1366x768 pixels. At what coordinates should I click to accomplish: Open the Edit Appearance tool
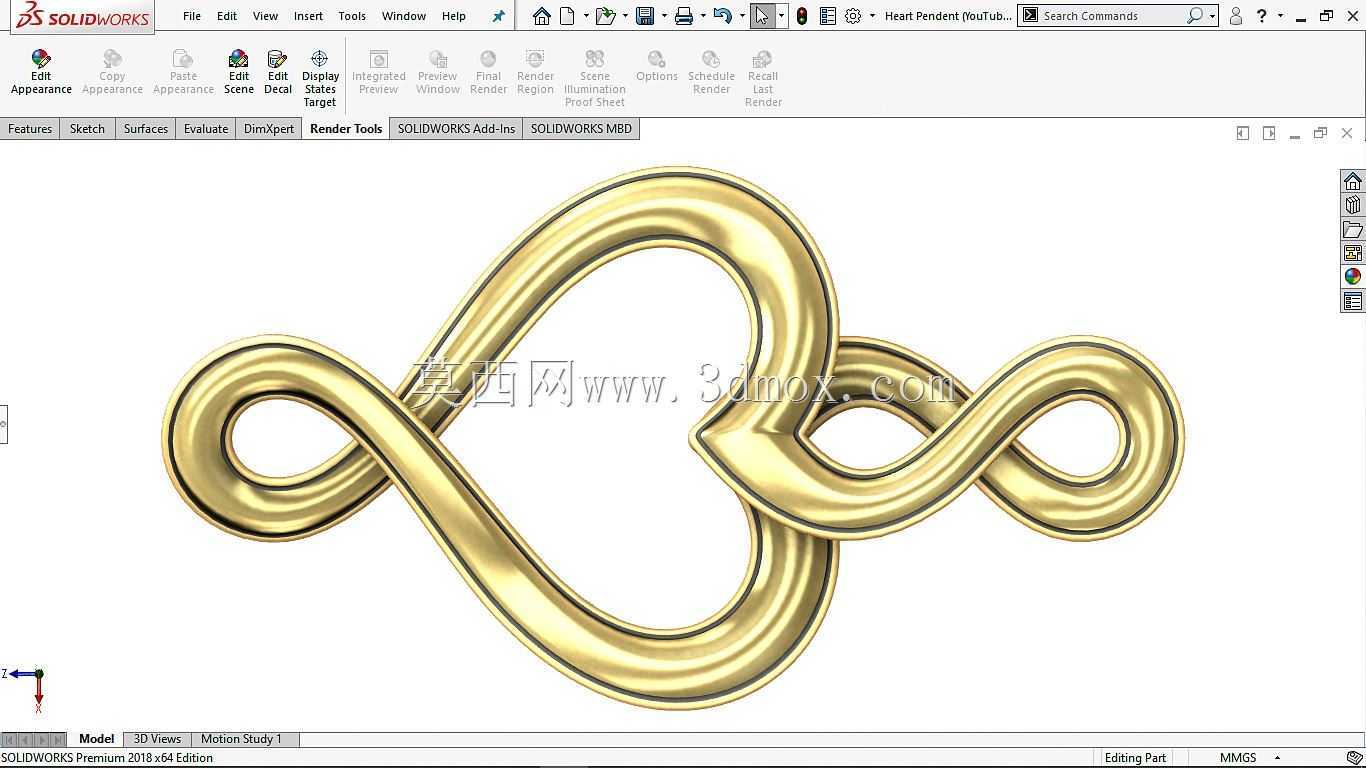click(x=41, y=73)
